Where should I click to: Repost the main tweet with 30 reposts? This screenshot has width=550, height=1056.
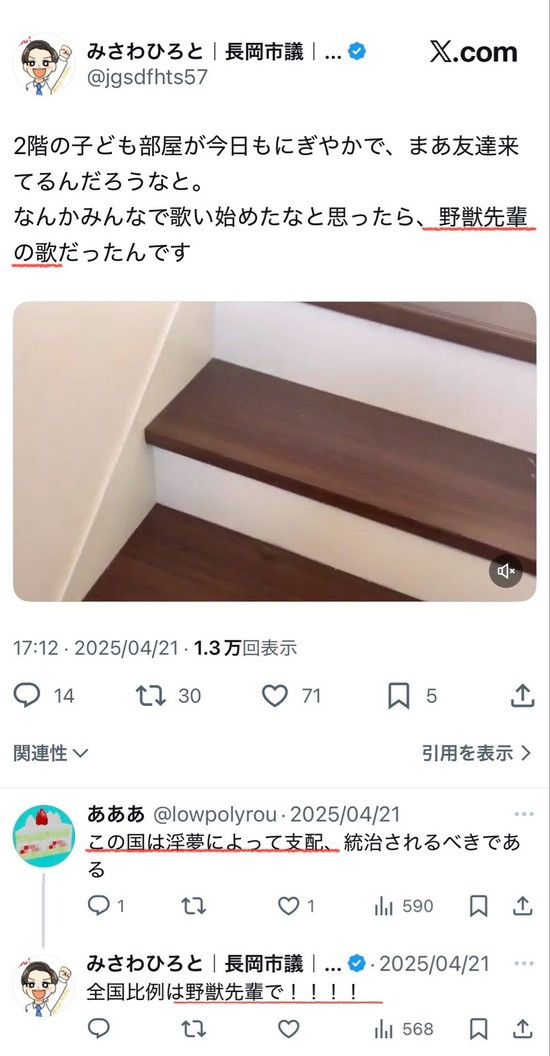(151, 696)
